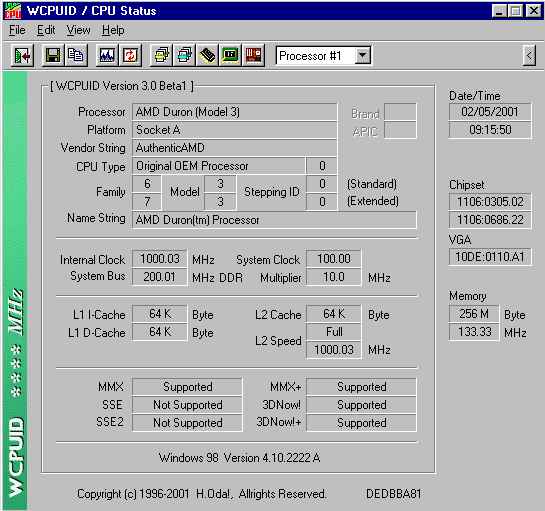This screenshot has width=545, height=511.
Task: Click the L2 Cache 64 K value
Action: 334,314
